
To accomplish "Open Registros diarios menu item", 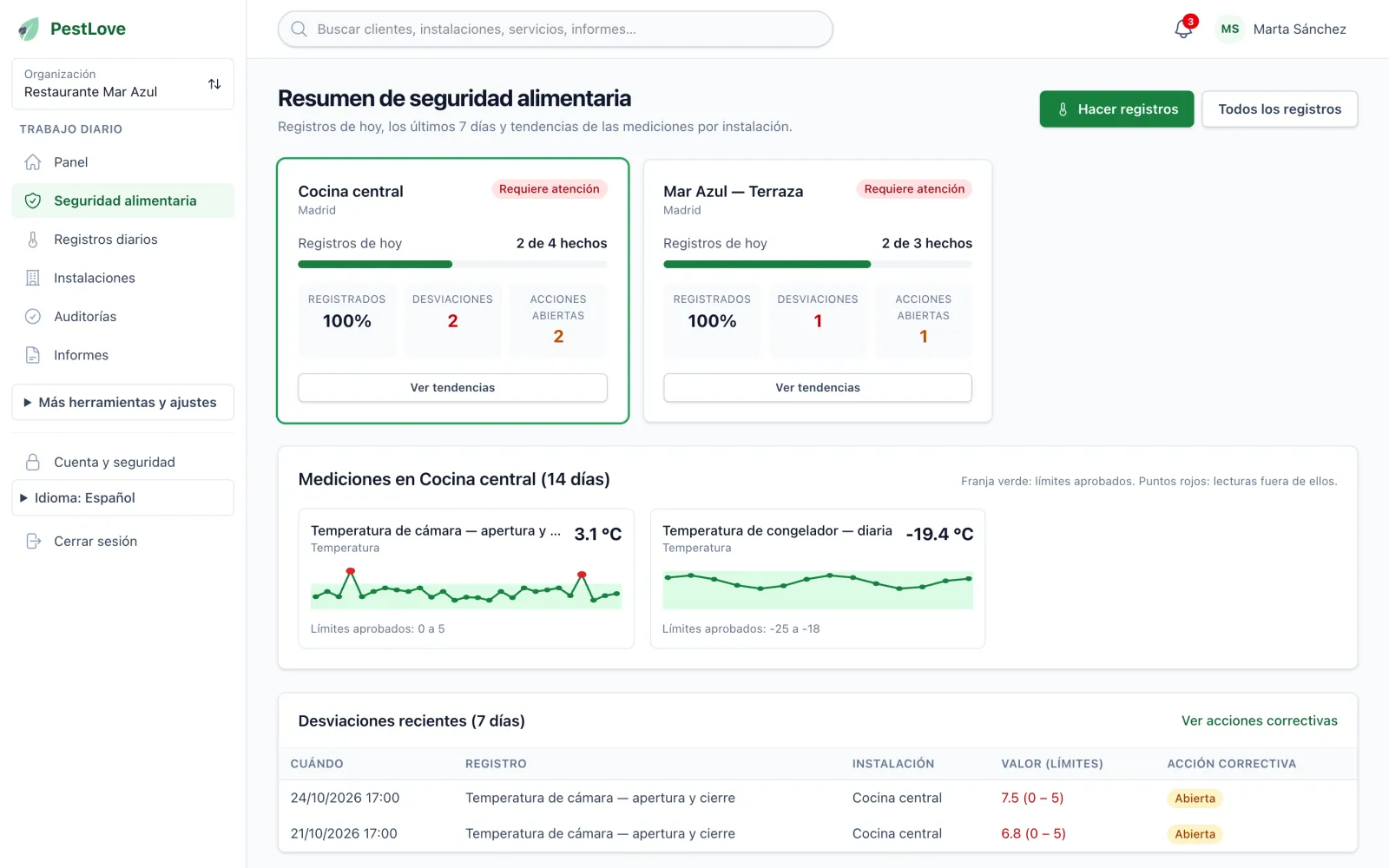I will 122,240.
